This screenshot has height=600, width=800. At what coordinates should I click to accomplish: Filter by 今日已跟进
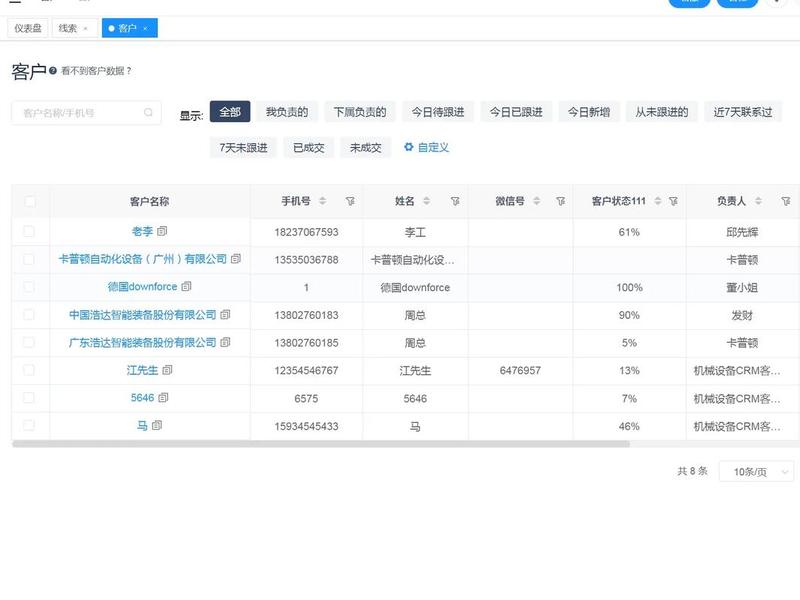tap(516, 112)
